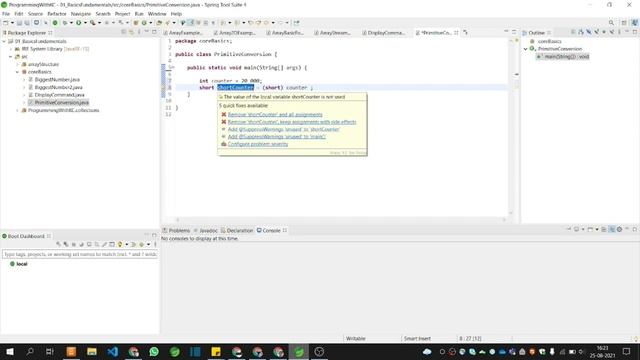Viewport: 640px width, 360px height.
Task: Click the New Java Class green icon
Action: point(144,23)
